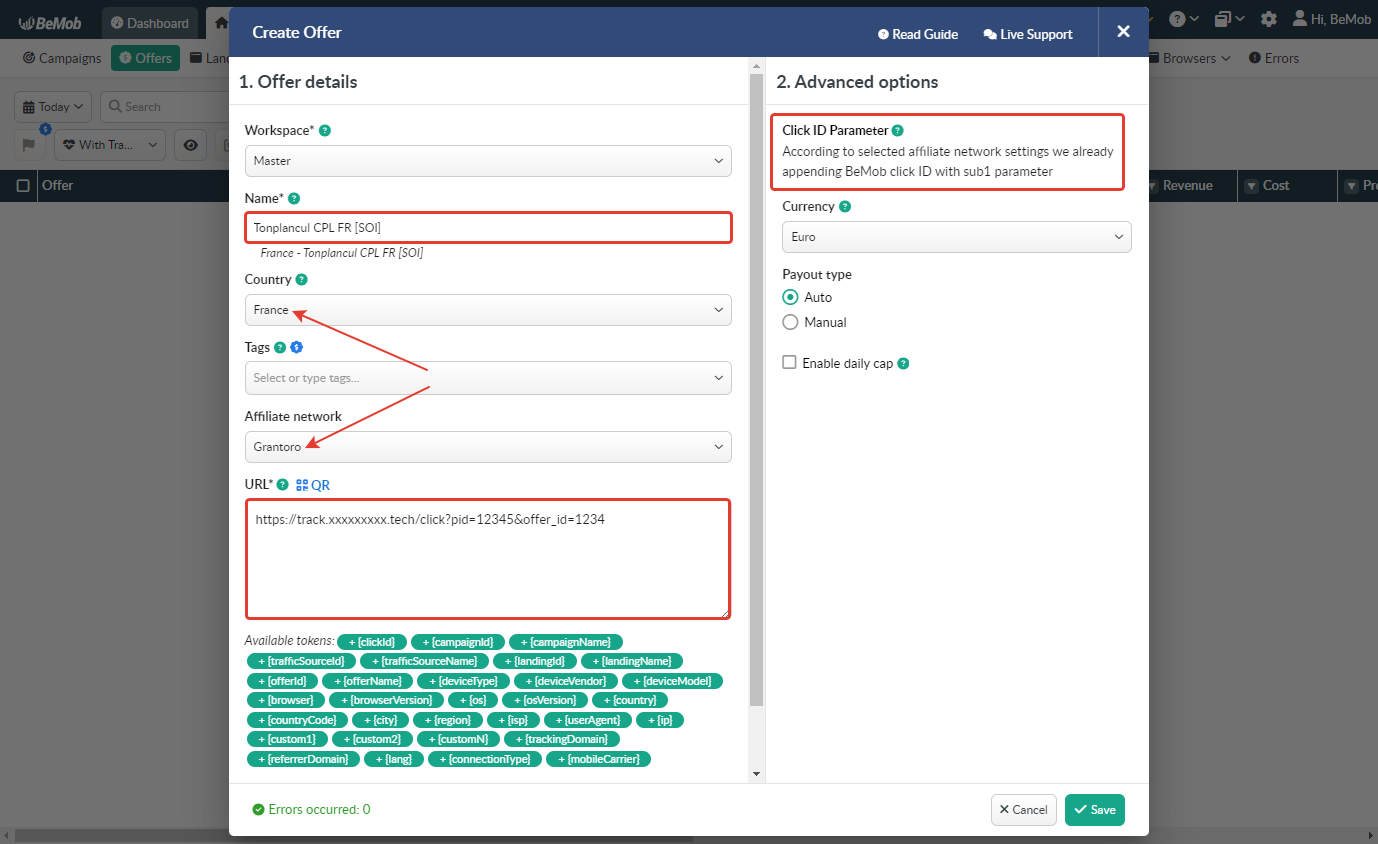Image resolution: width=1378 pixels, height=844 pixels.
Task: Select the Manual payout type option
Action: 788,322
